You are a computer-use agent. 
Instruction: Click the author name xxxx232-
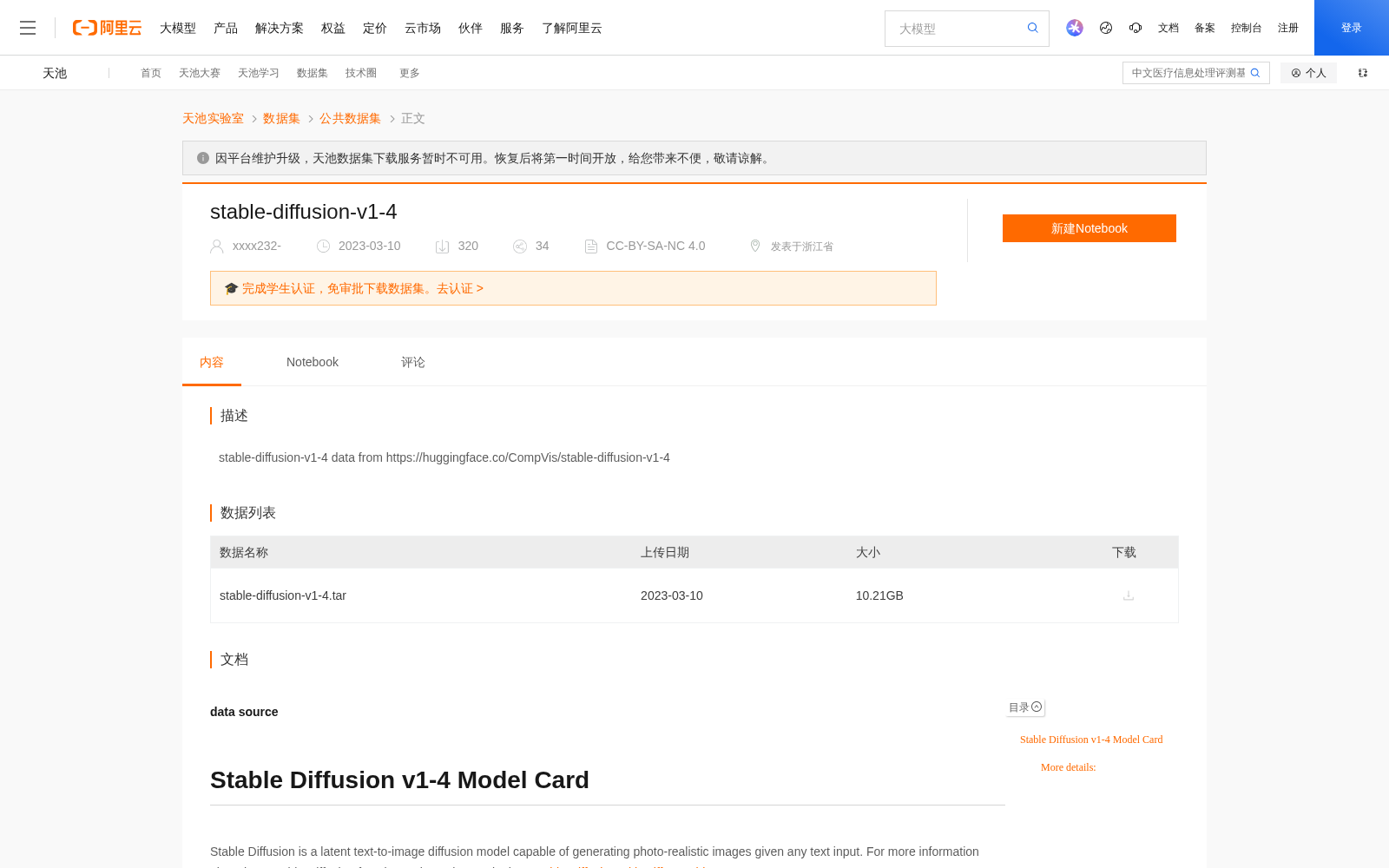coord(257,246)
